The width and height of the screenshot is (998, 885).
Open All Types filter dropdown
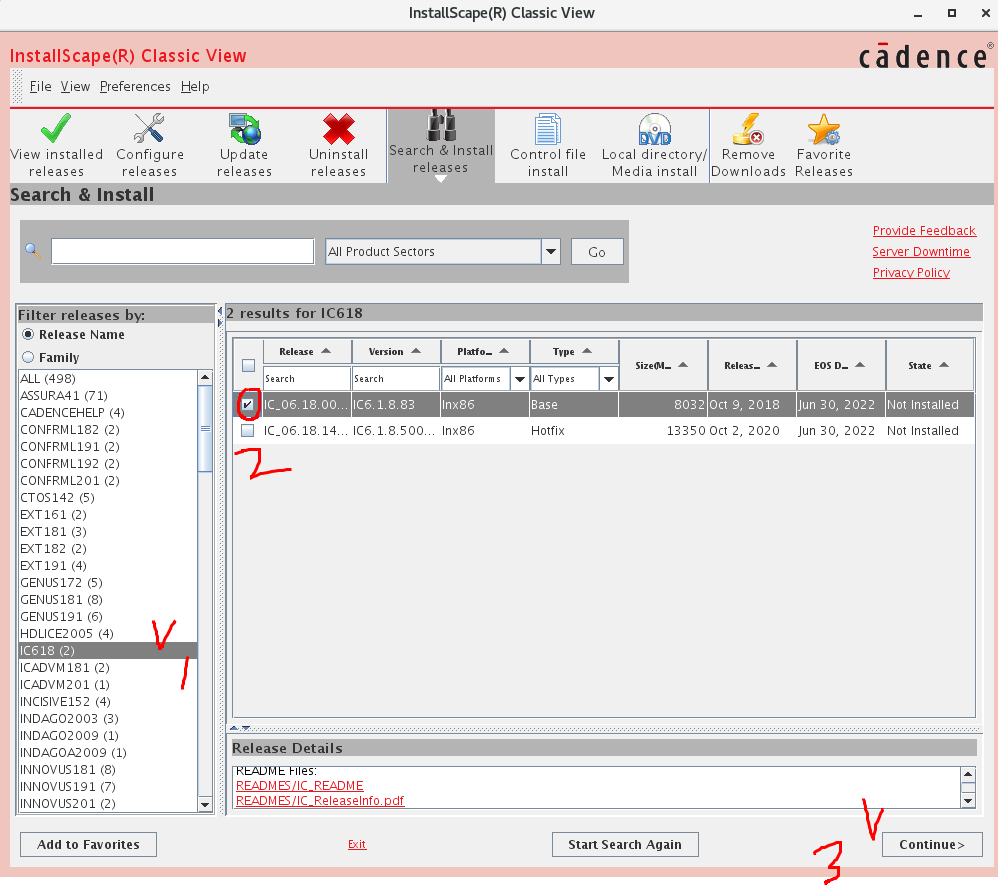click(x=608, y=379)
